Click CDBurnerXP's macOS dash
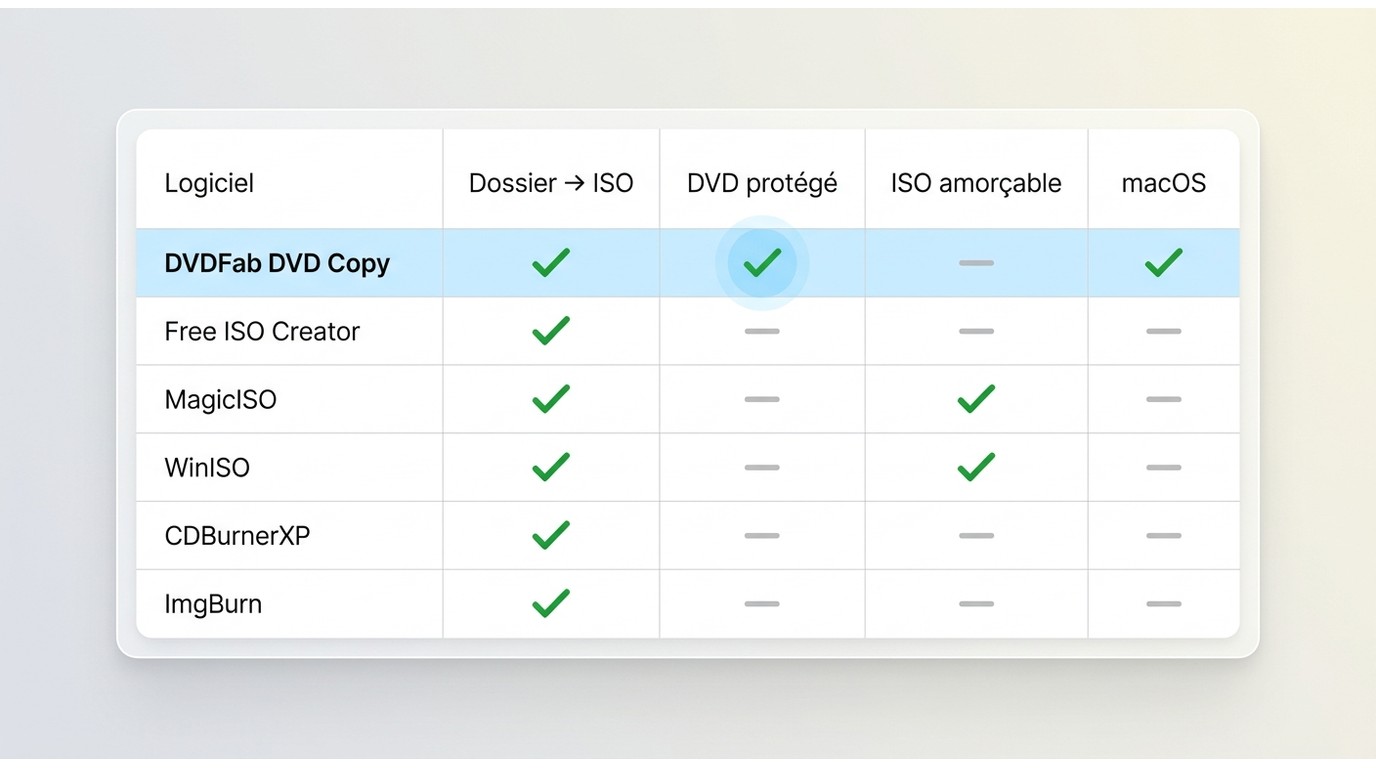This screenshot has height=768, width=1376. tap(1164, 535)
